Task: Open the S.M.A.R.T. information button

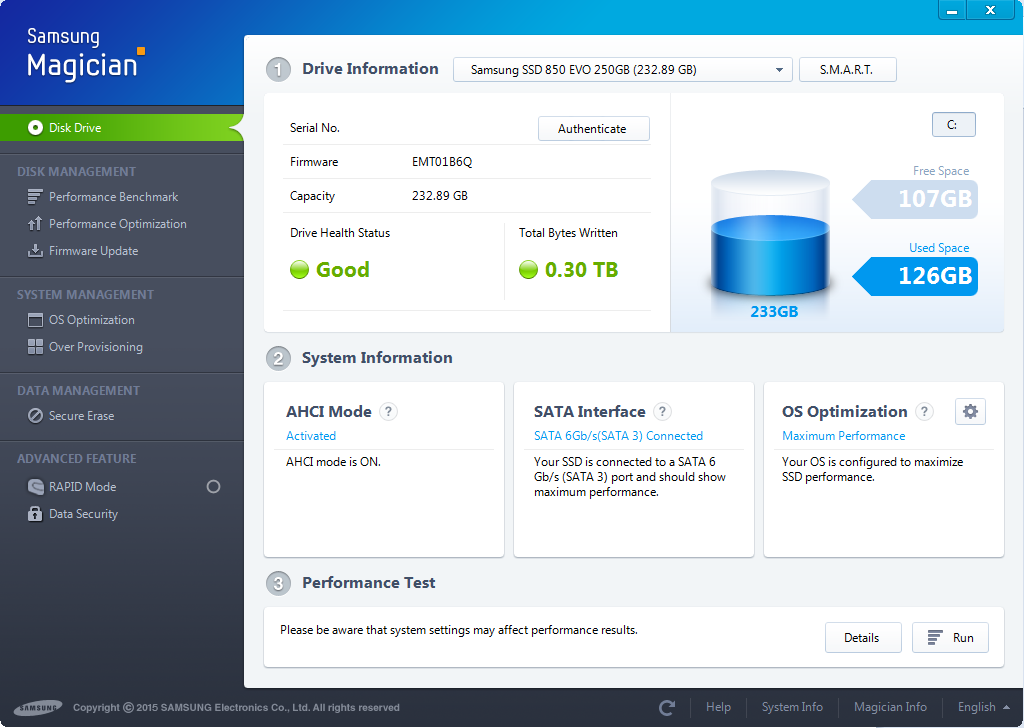Action: click(847, 70)
